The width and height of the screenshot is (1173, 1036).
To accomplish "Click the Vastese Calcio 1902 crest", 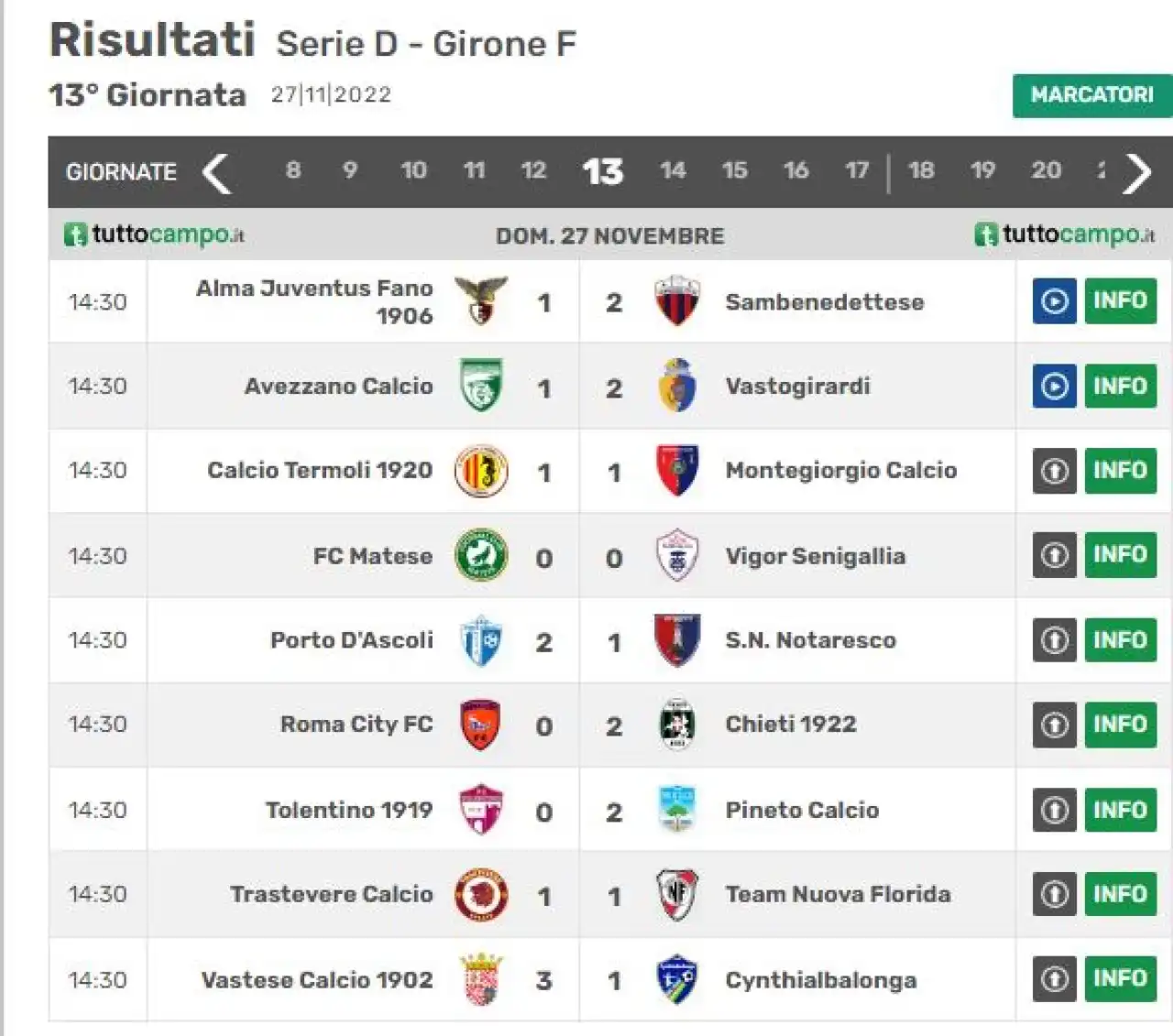I will pos(482,979).
